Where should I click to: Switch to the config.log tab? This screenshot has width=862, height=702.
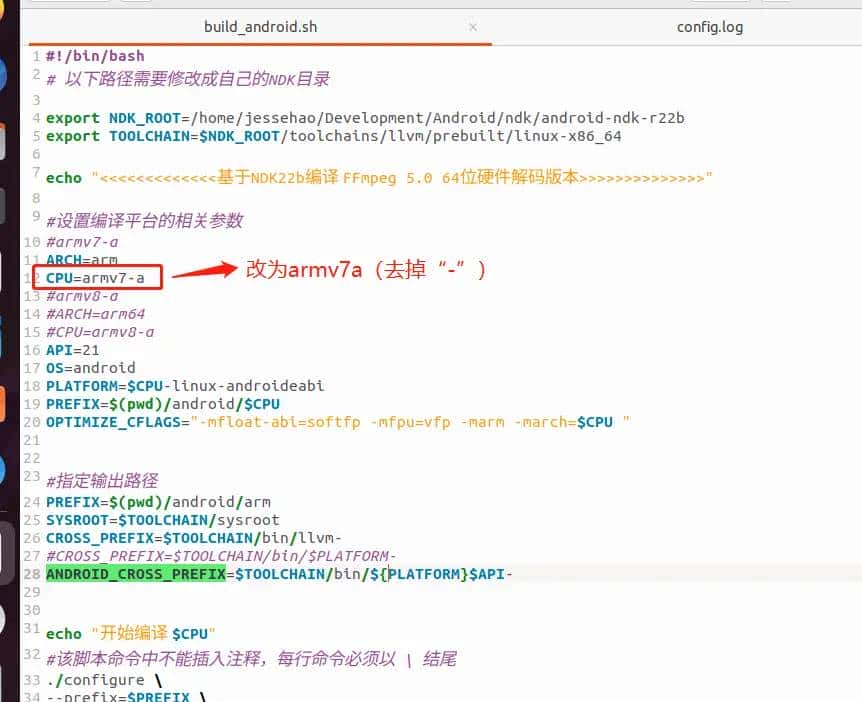point(709,27)
